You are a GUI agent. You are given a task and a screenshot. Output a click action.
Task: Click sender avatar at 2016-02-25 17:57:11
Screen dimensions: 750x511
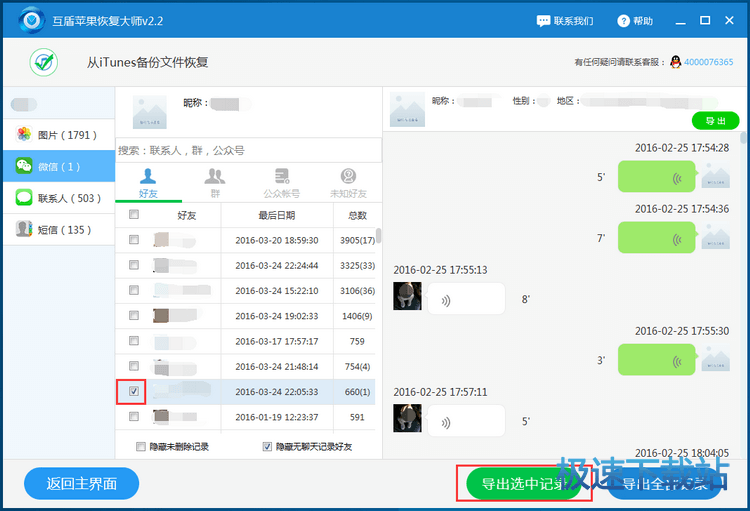408,418
